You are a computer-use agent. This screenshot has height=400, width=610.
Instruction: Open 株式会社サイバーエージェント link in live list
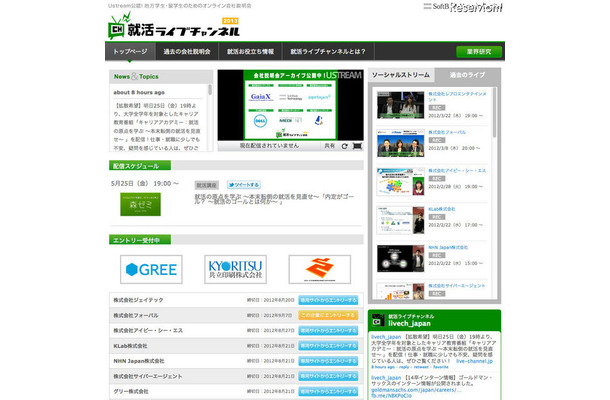(x=457, y=286)
